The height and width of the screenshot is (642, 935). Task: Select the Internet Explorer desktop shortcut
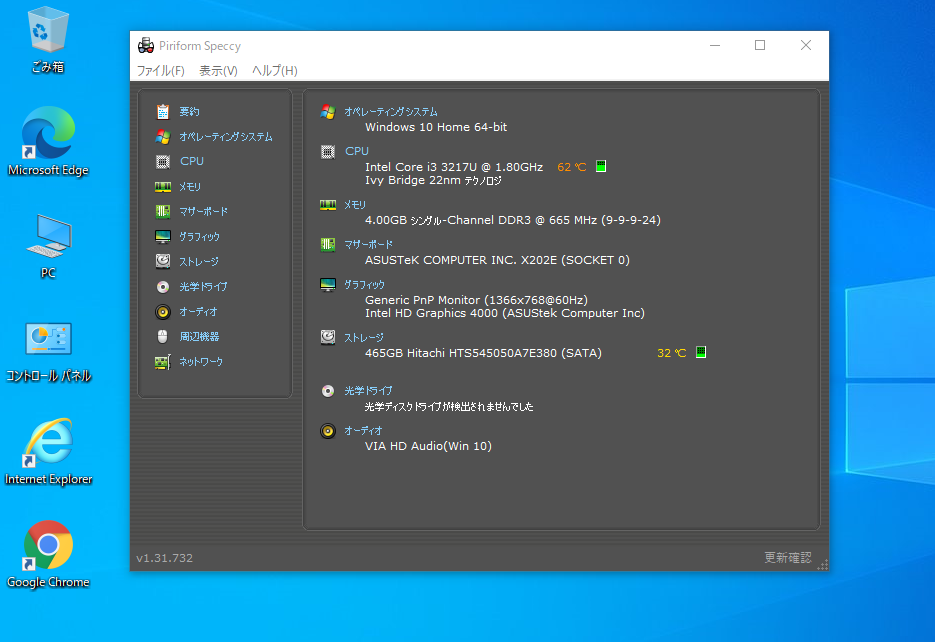pos(48,452)
